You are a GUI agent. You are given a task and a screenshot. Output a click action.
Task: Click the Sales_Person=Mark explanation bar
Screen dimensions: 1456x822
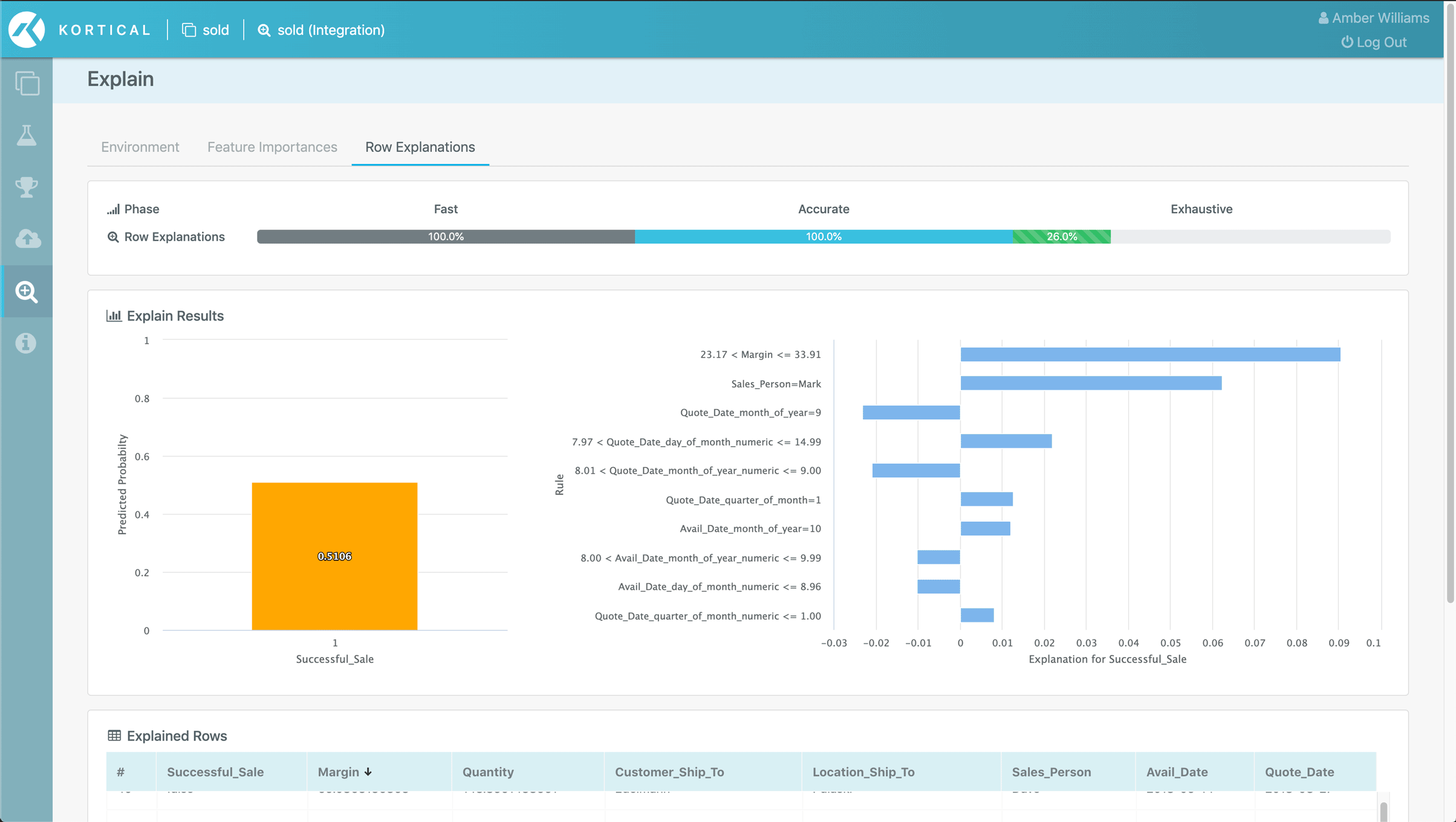point(1090,383)
